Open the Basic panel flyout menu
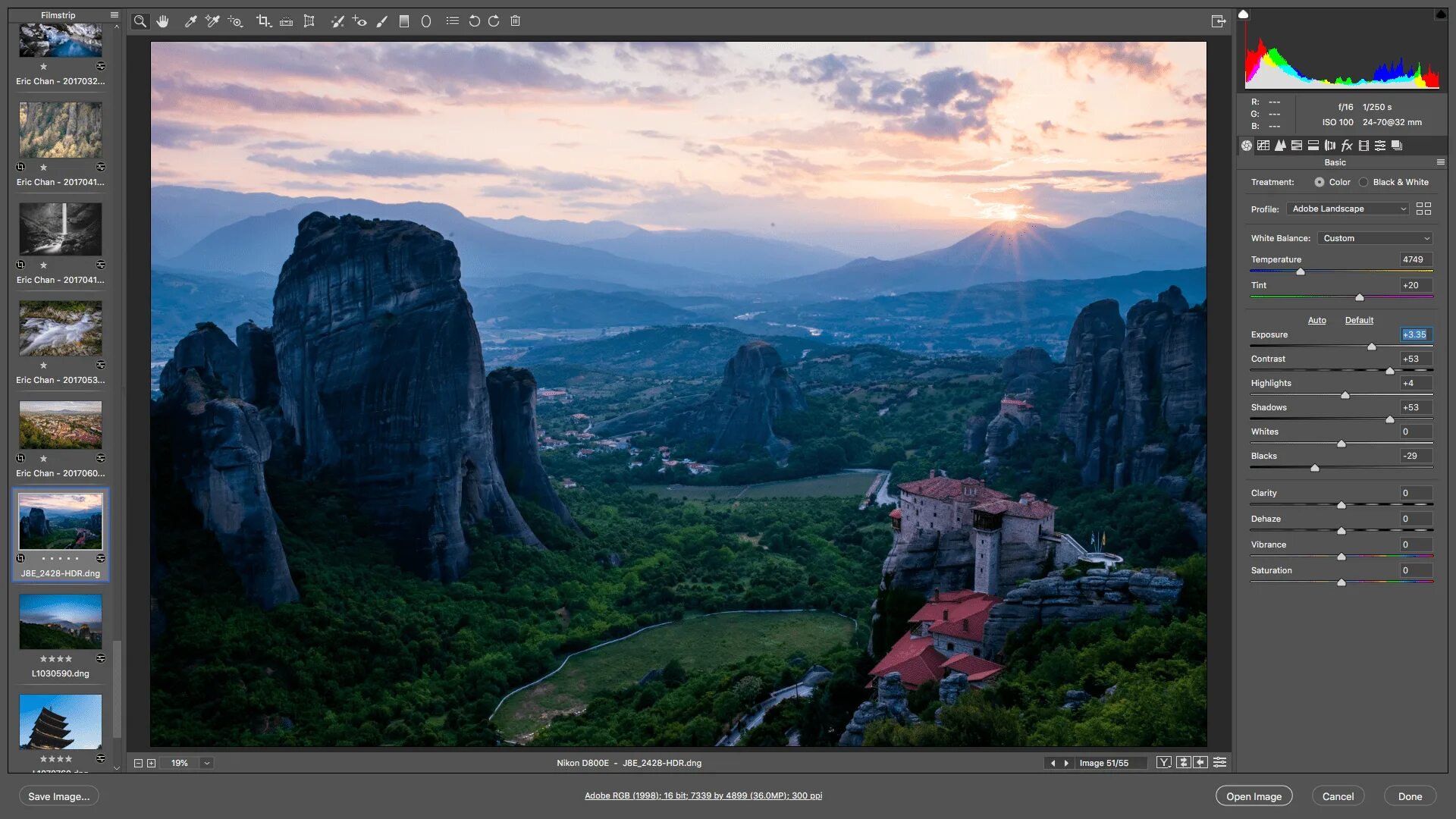The image size is (1456, 819). [x=1441, y=162]
